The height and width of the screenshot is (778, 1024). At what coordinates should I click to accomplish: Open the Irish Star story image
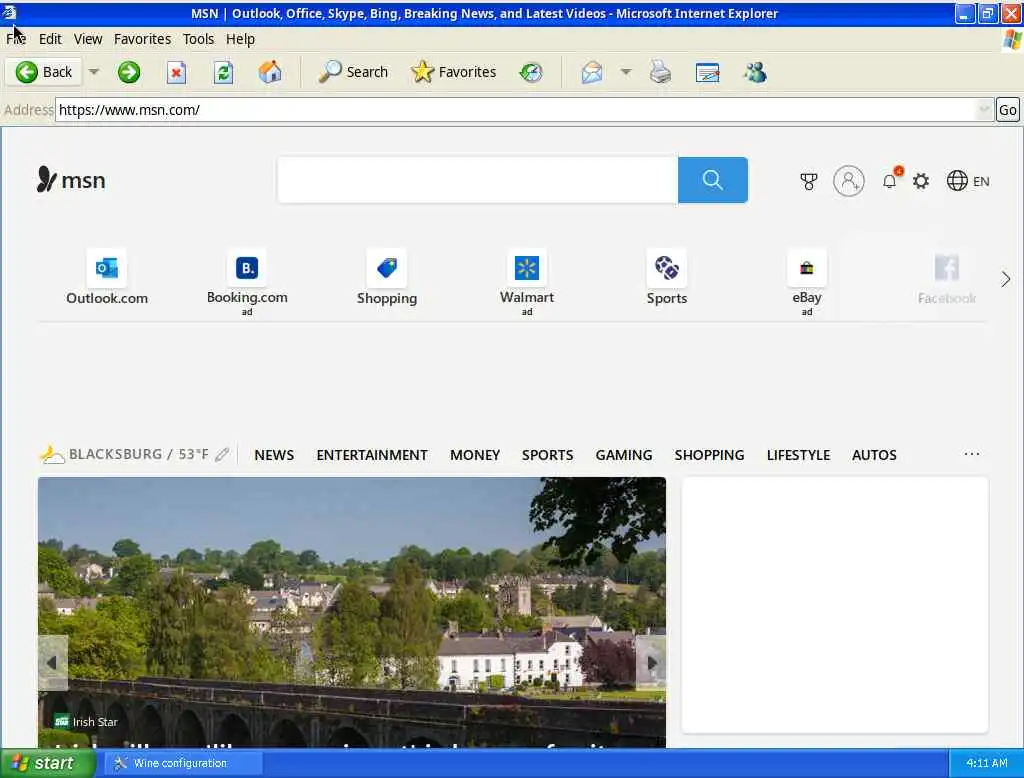352,612
